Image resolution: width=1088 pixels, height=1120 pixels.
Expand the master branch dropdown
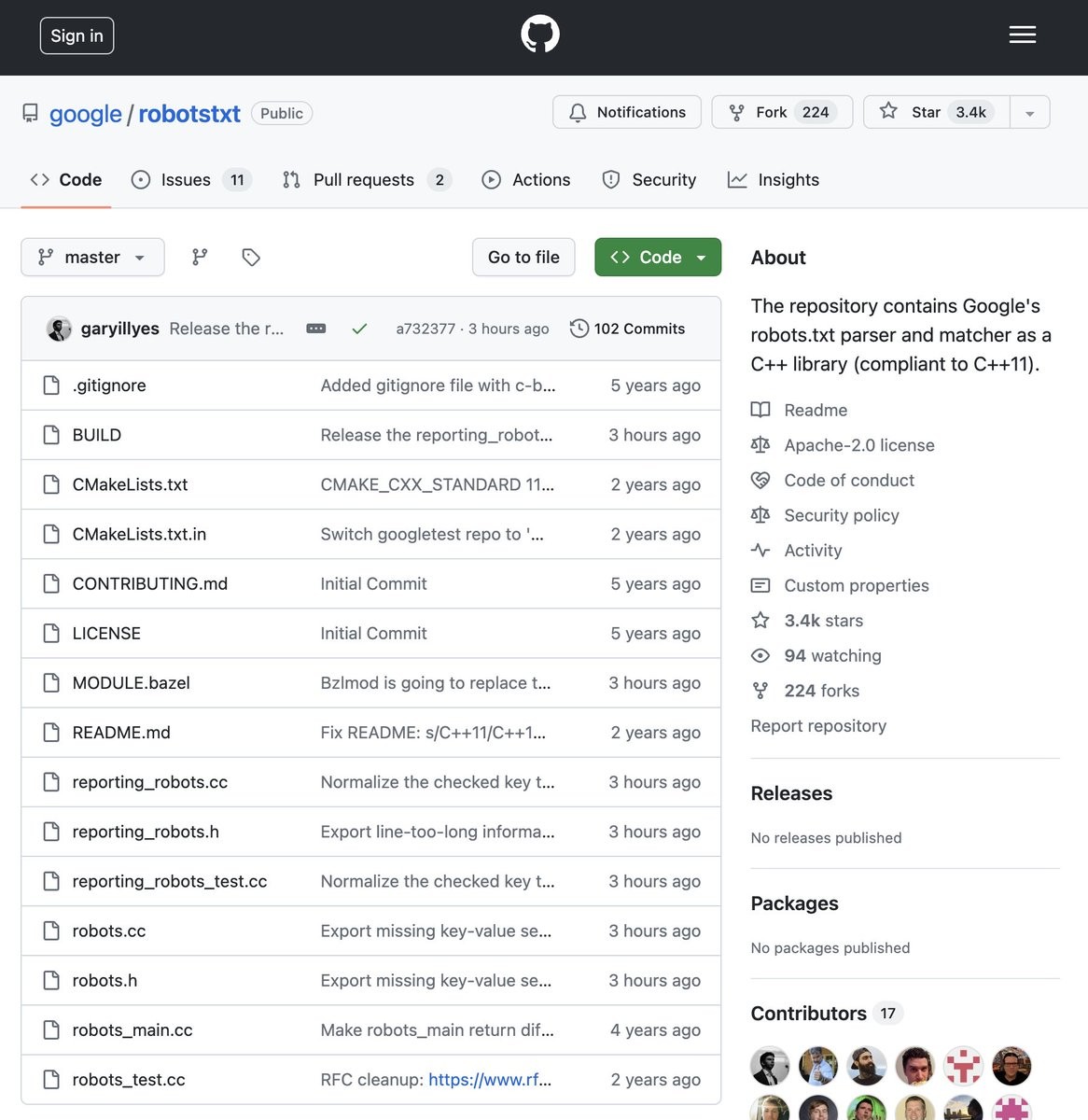coord(92,258)
